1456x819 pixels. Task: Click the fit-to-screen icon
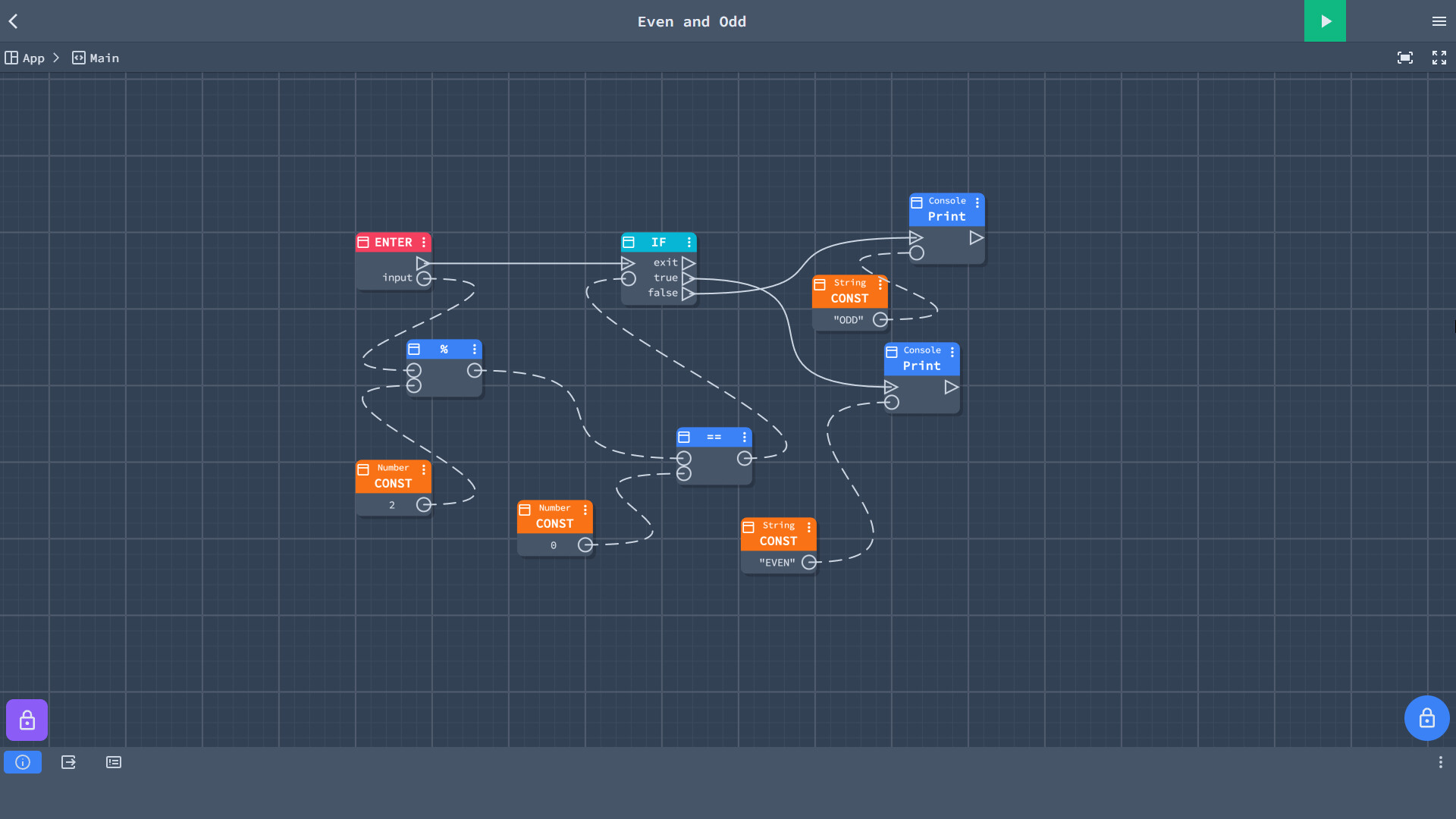(x=1405, y=58)
